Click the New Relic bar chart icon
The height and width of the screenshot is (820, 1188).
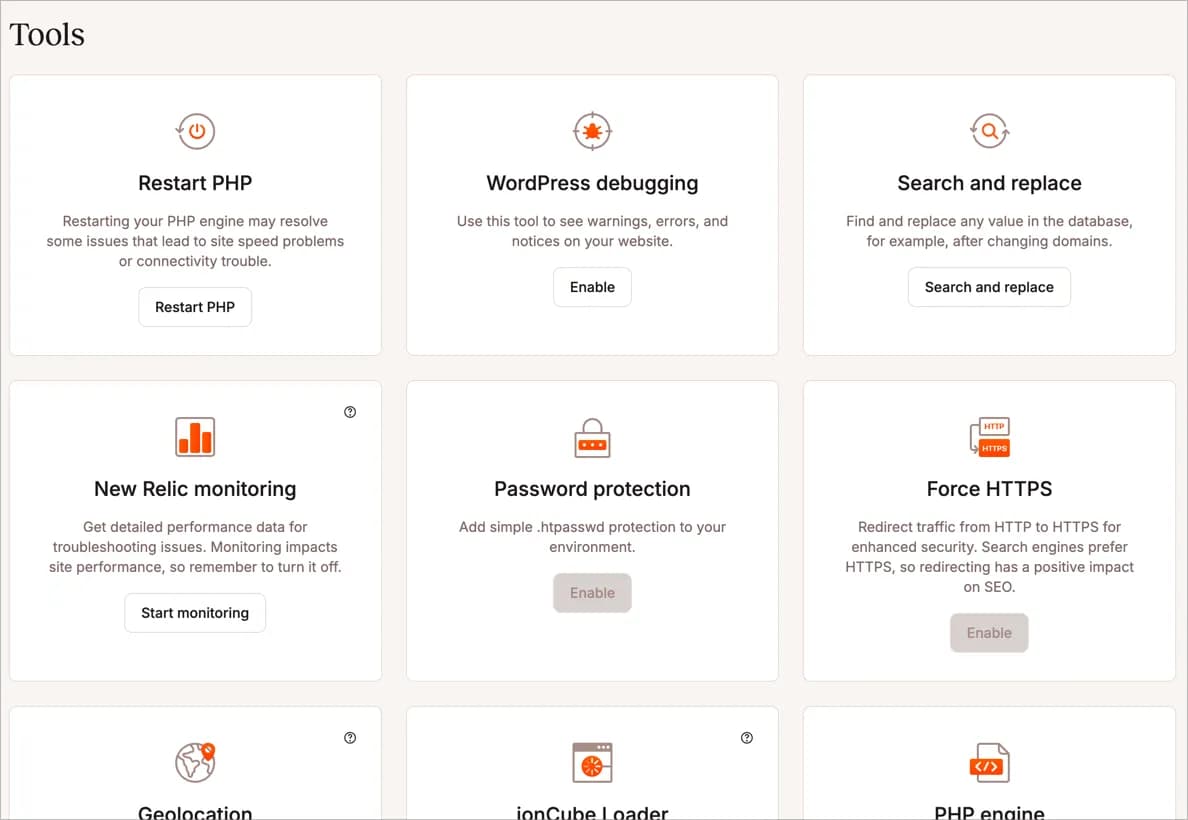(195, 437)
